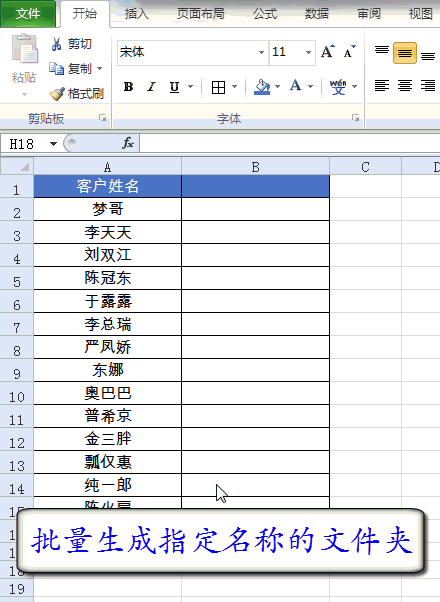This screenshot has height=602, width=440.
Task: Toggle Bold formatting
Action: [129, 87]
